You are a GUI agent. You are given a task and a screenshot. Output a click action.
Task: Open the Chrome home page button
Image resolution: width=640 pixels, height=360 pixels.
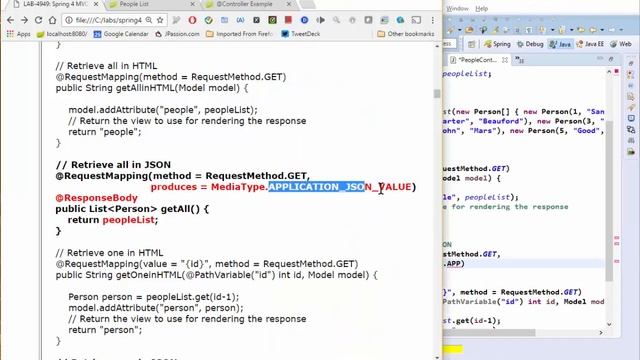click(x=52, y=20)
